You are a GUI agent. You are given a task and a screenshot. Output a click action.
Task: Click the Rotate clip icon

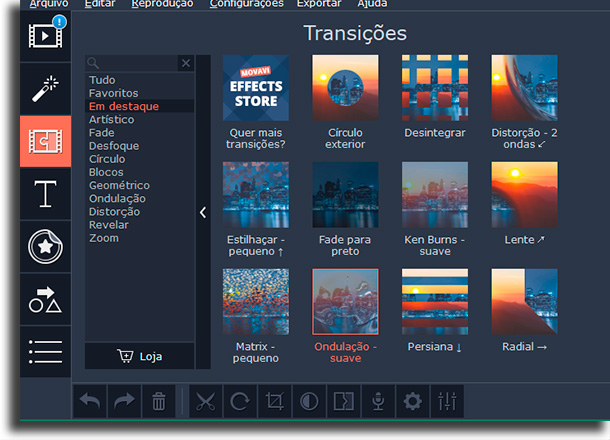click(x=240, y=401)
